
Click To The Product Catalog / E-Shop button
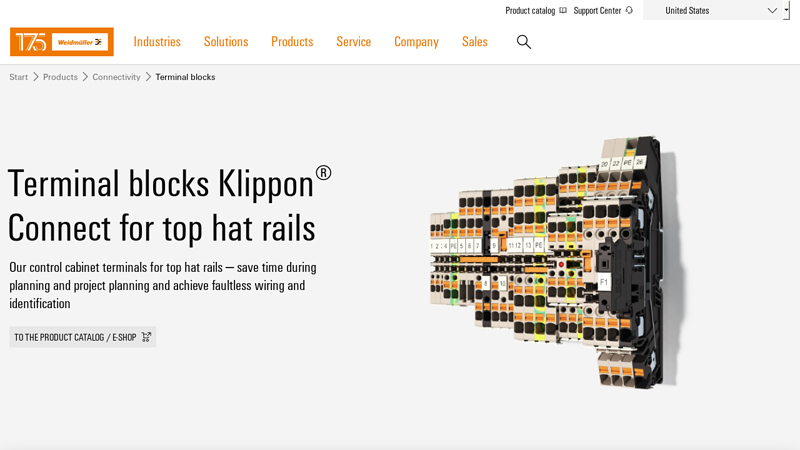[x=83, y=337]
